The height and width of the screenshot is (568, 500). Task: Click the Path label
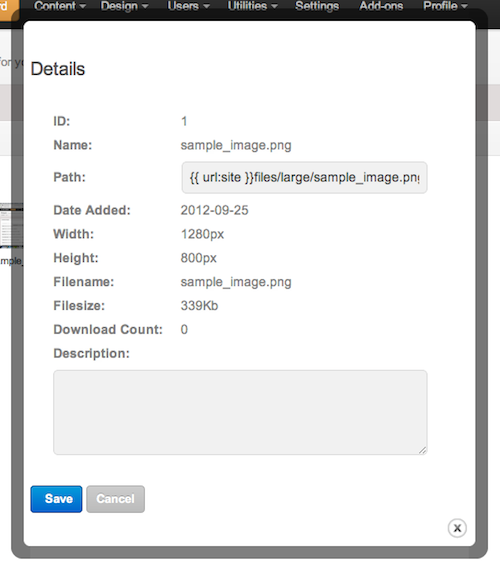click(x=69, y=177)
